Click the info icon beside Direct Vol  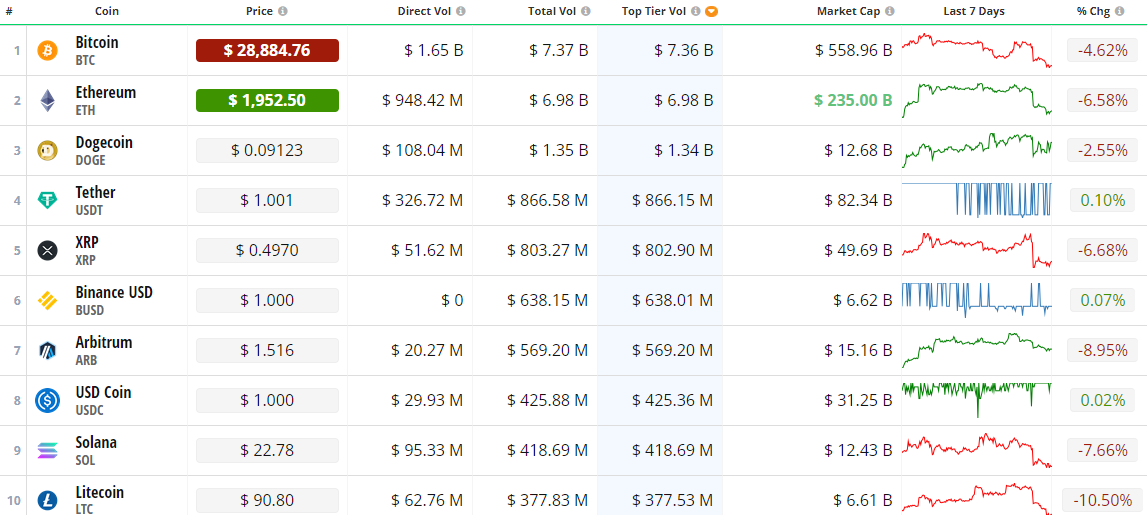tap(461, 12)
